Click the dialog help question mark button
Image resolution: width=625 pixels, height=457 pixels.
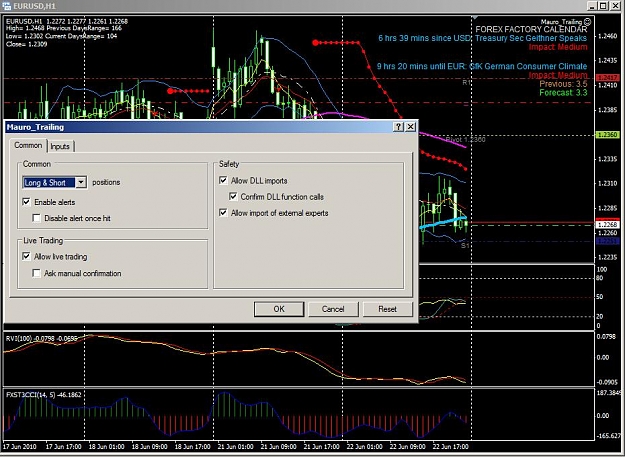point(398,127)
